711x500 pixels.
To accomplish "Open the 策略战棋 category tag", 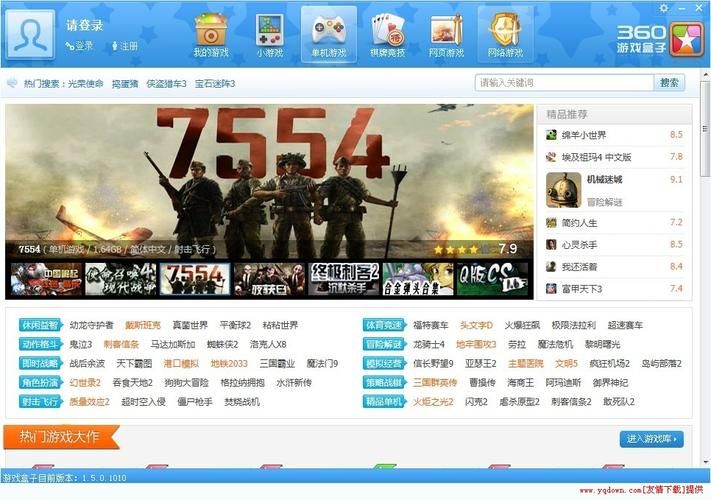I will point(384,382).
